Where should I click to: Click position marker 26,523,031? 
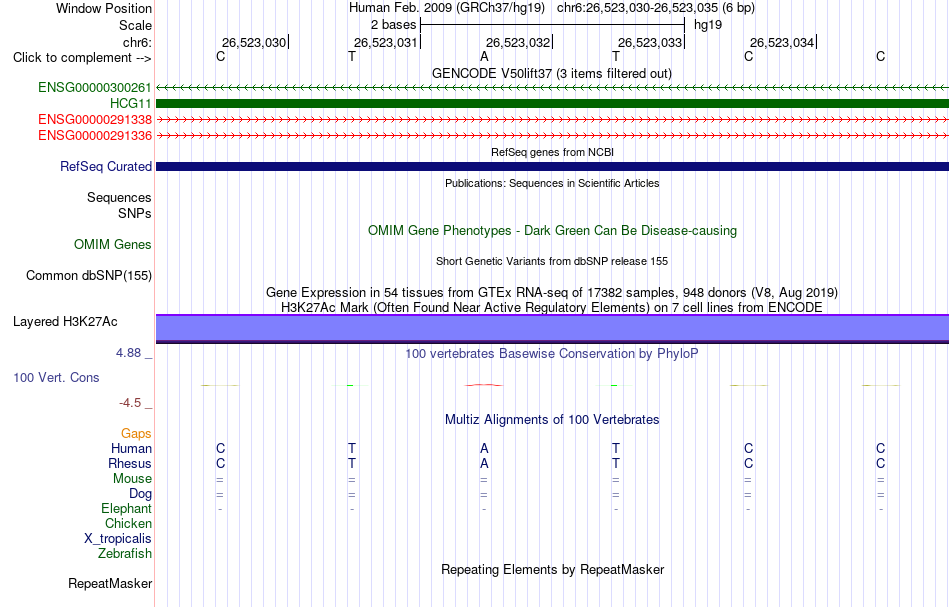click(x=385, y=42)
